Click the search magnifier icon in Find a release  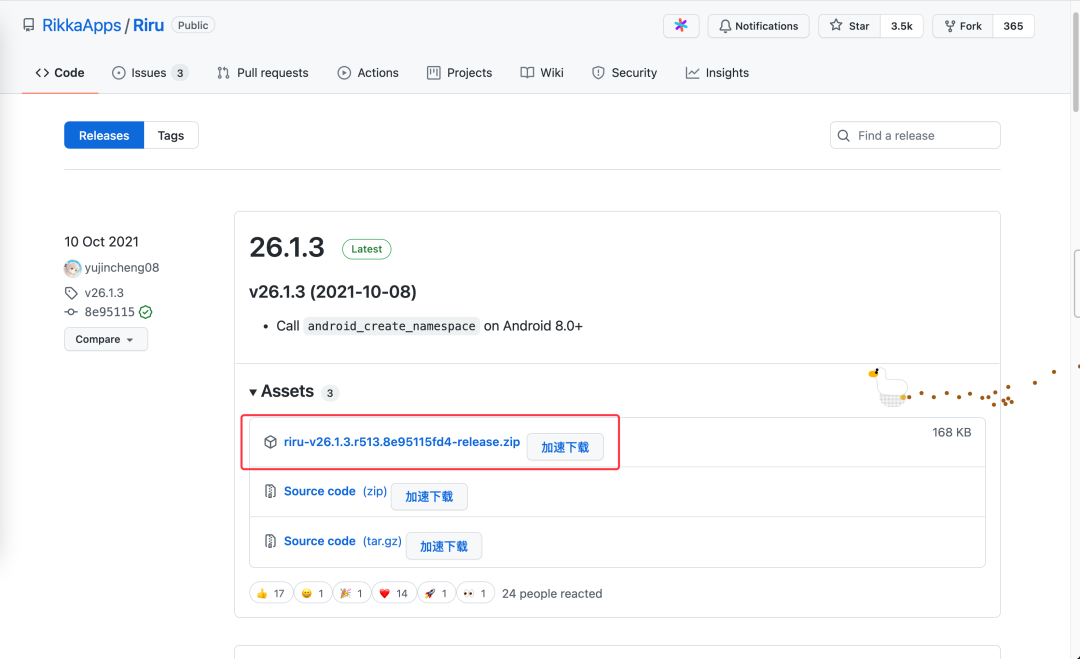pyautogui.click(x=844, y=136)
